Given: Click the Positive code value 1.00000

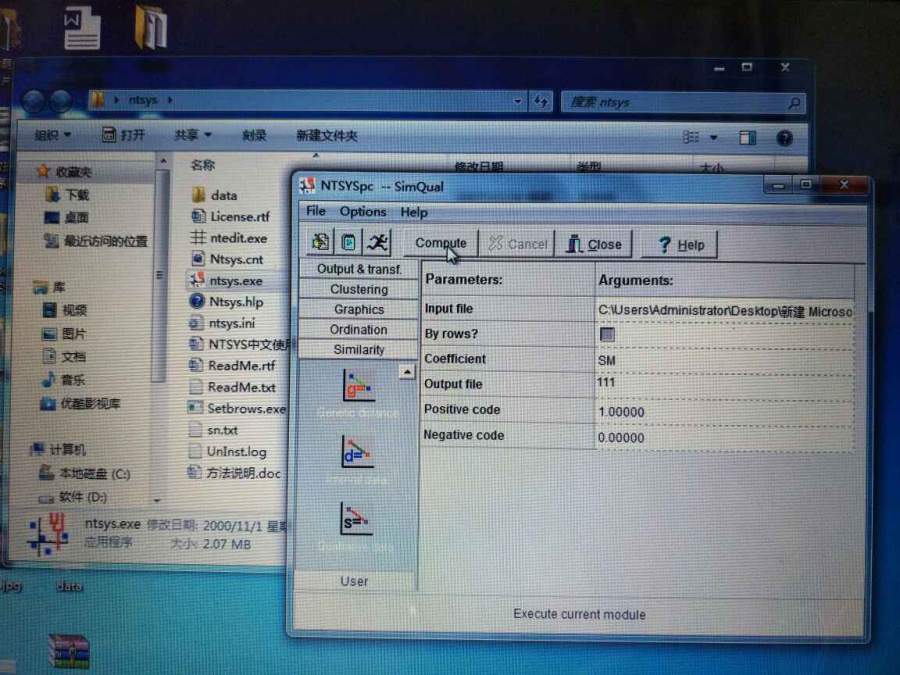Looking at the screenshot, I should tap(621, 412).
